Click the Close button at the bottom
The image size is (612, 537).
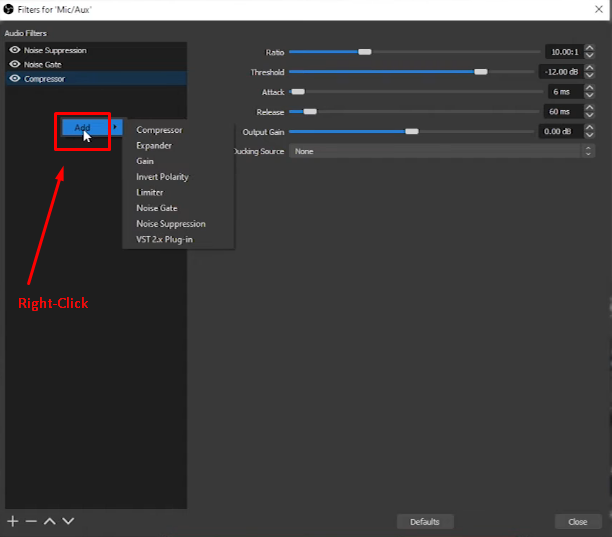(x=578, y=522)
